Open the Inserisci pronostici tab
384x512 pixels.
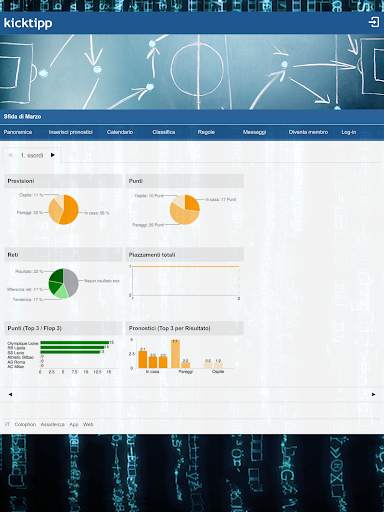pos(70,132)
